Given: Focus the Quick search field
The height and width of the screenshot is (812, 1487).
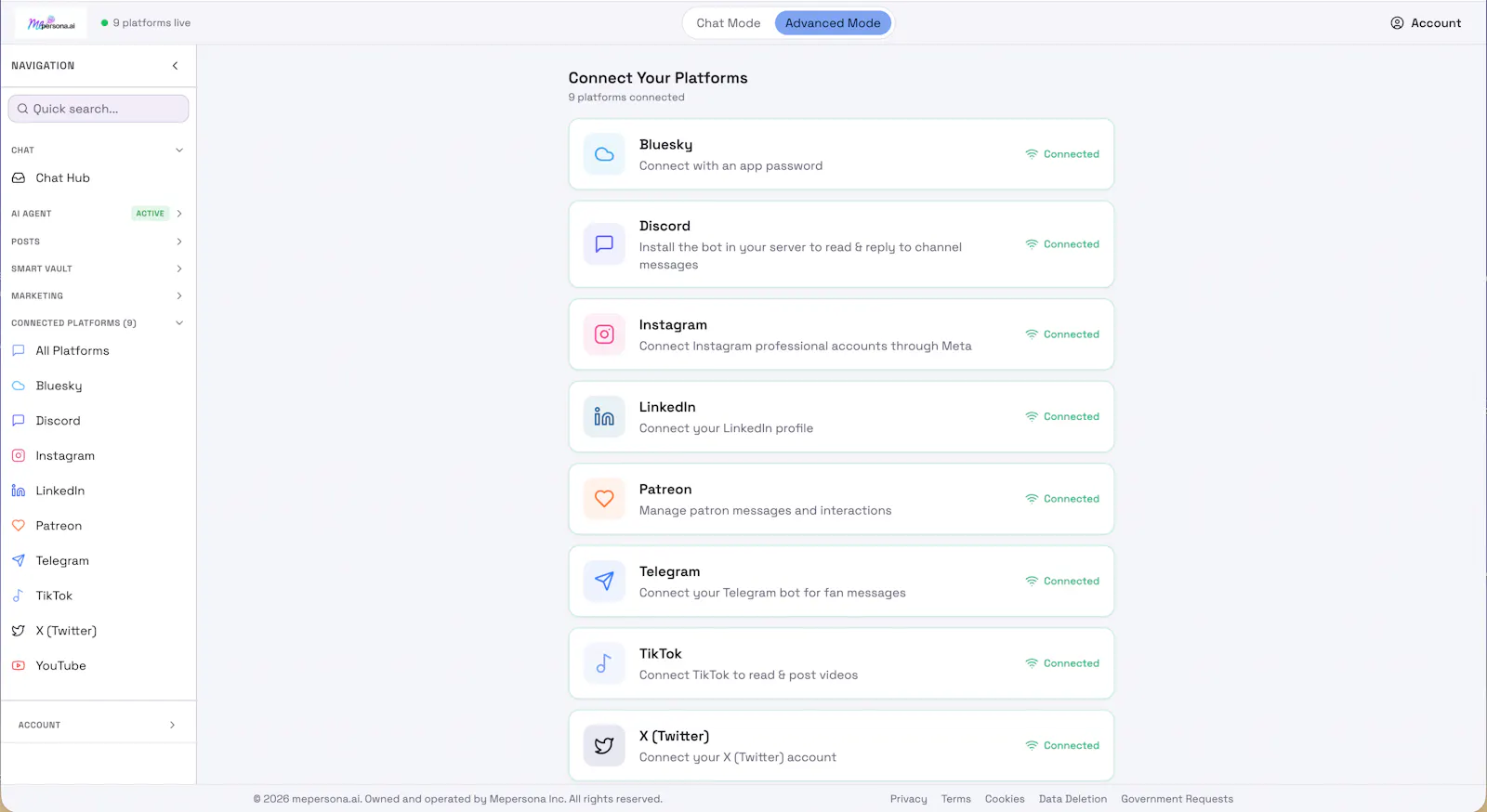Looking at the screenshot, I should click(x=99, y=109).
